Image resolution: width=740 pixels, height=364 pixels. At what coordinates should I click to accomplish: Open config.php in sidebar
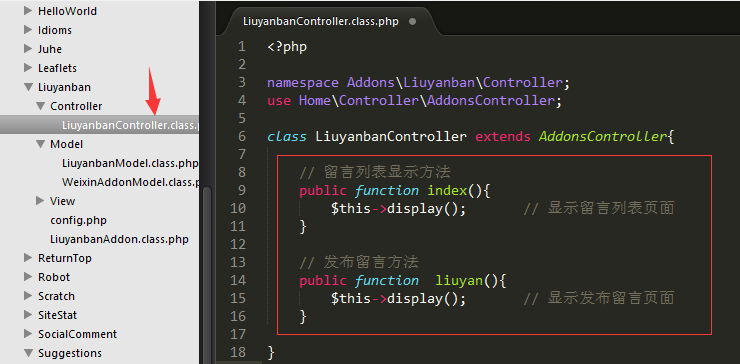click(x=78, y=220)
